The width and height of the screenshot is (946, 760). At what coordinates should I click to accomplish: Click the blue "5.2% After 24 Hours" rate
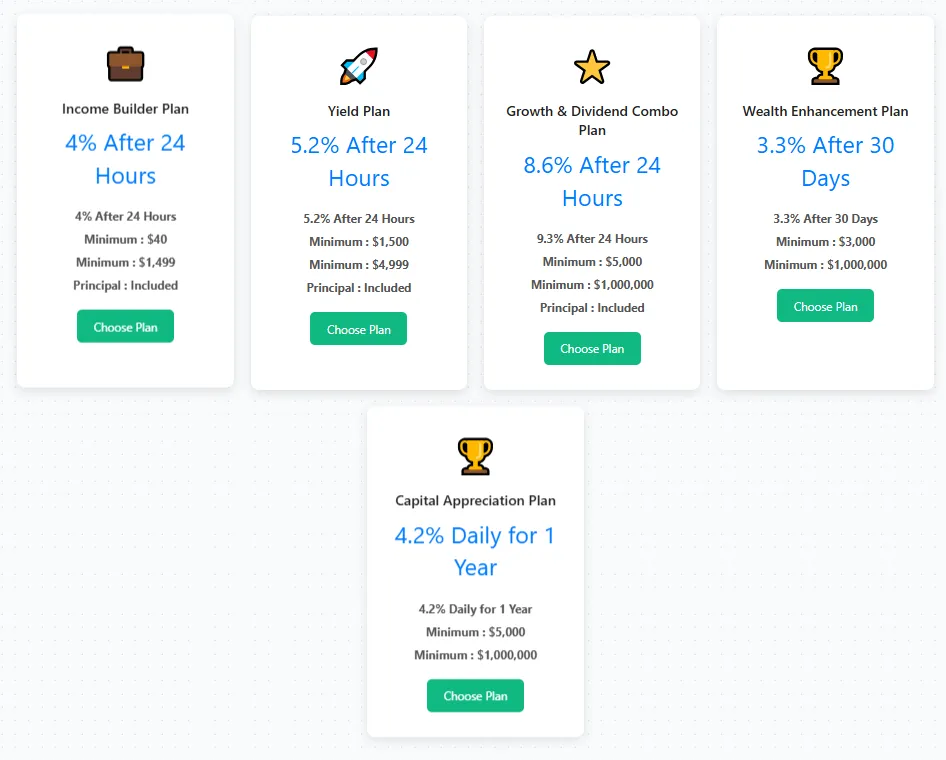point(359,162)
